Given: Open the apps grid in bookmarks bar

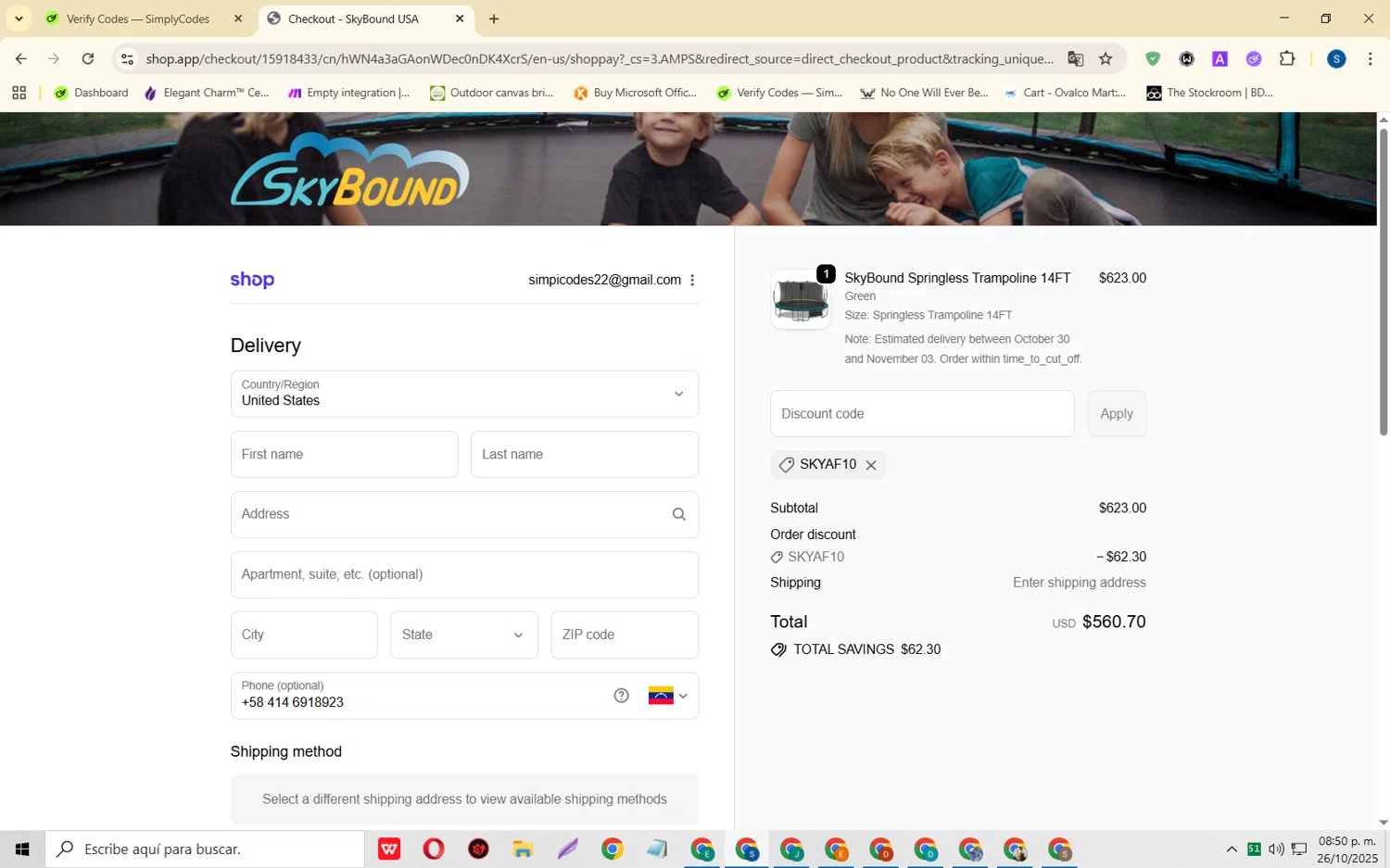Looking at the screenshot, I should point(19,93).
